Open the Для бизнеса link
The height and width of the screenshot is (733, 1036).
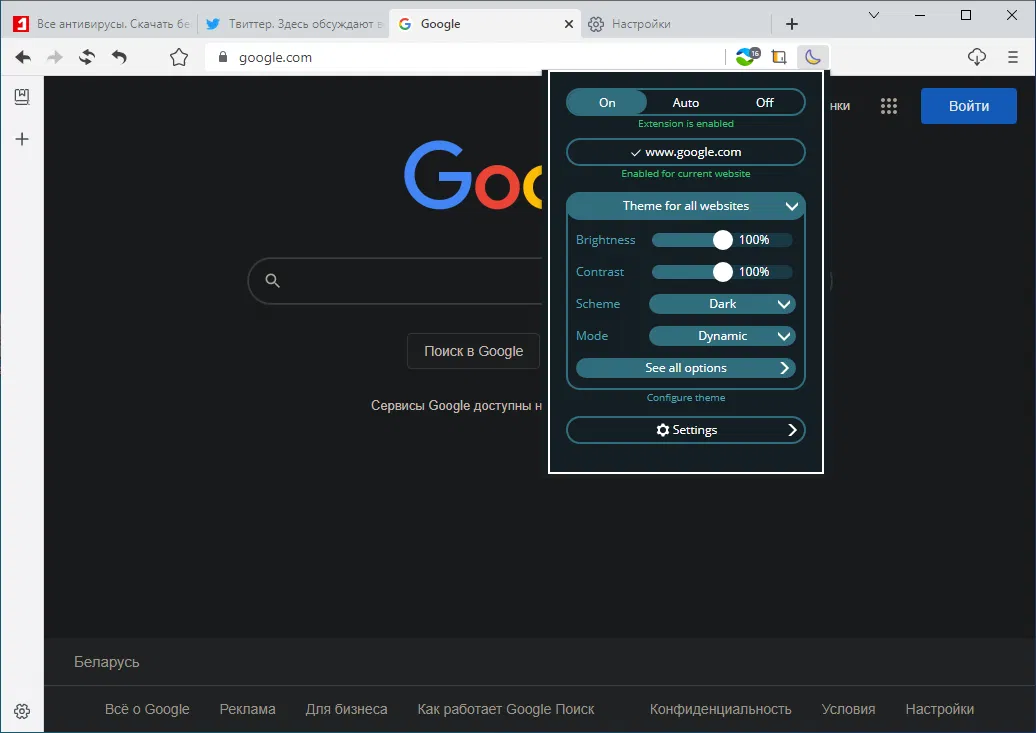[346, 709]
